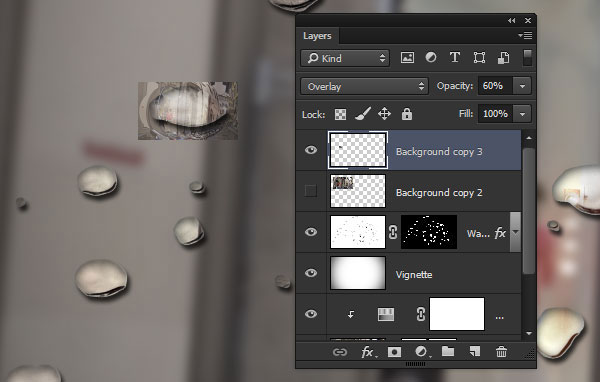Create a new layer

coord(474,351)
